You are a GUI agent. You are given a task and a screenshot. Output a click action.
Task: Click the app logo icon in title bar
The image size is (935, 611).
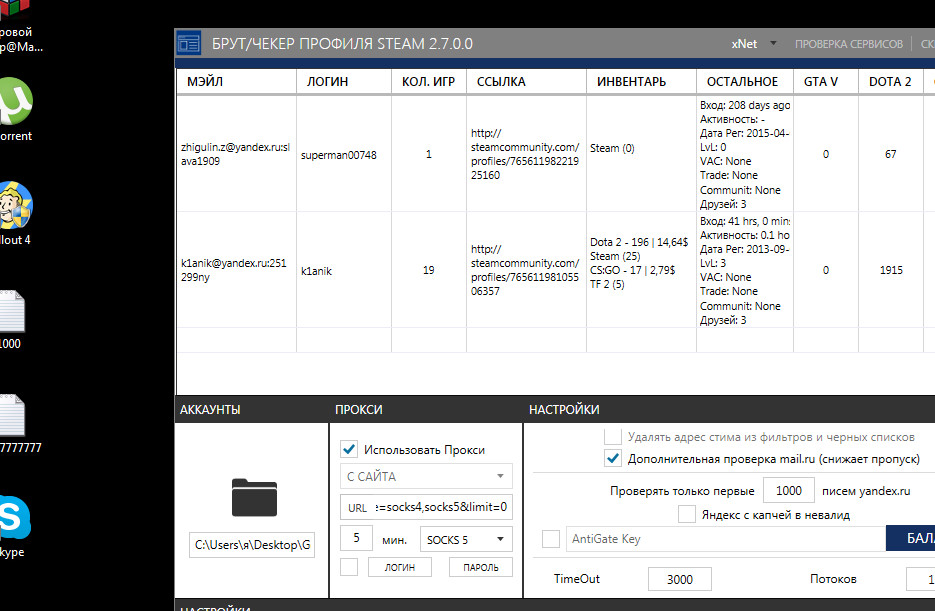click(x=189, y=44)
